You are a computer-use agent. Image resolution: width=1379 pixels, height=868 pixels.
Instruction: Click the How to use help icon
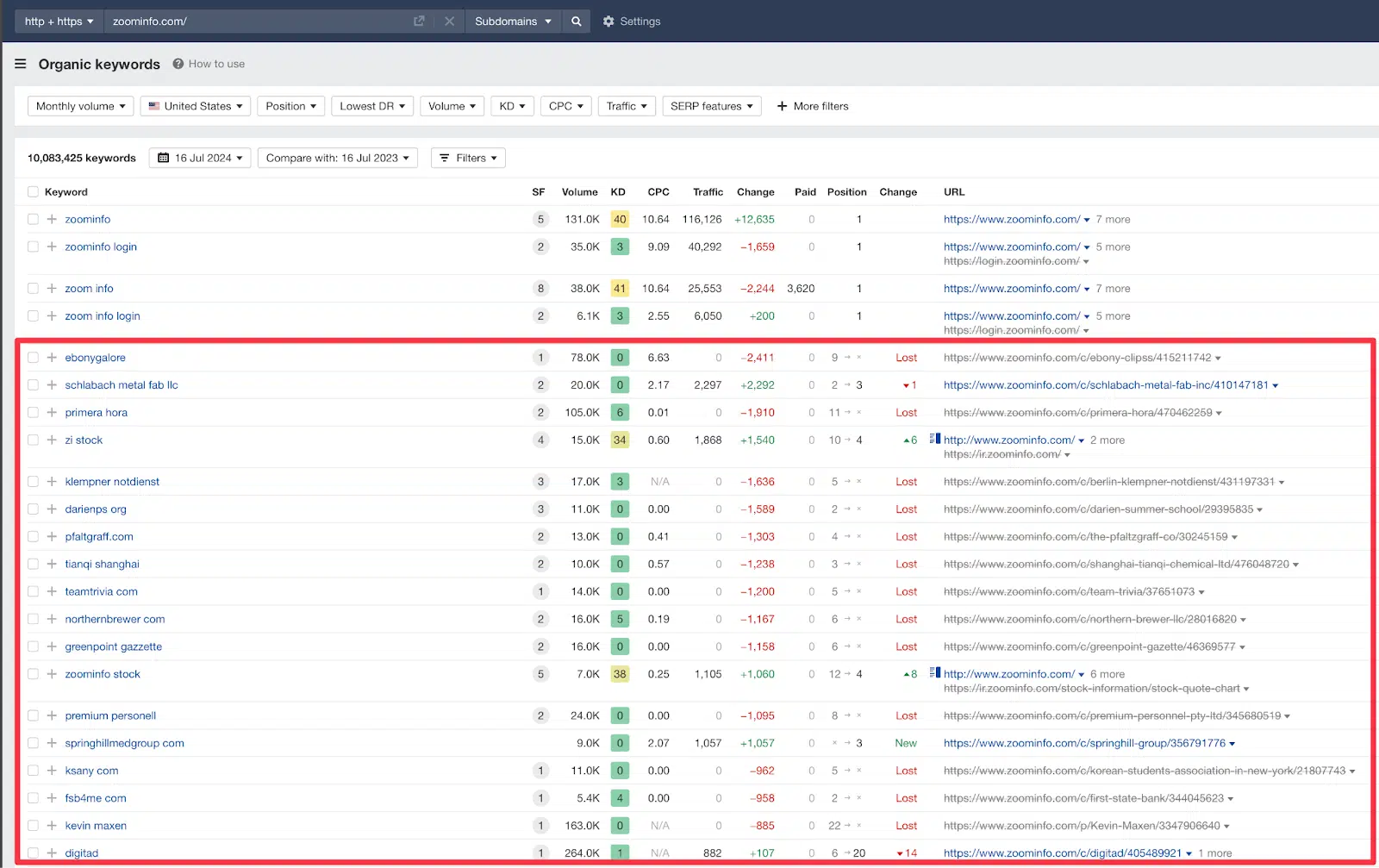tap(178, 64)
